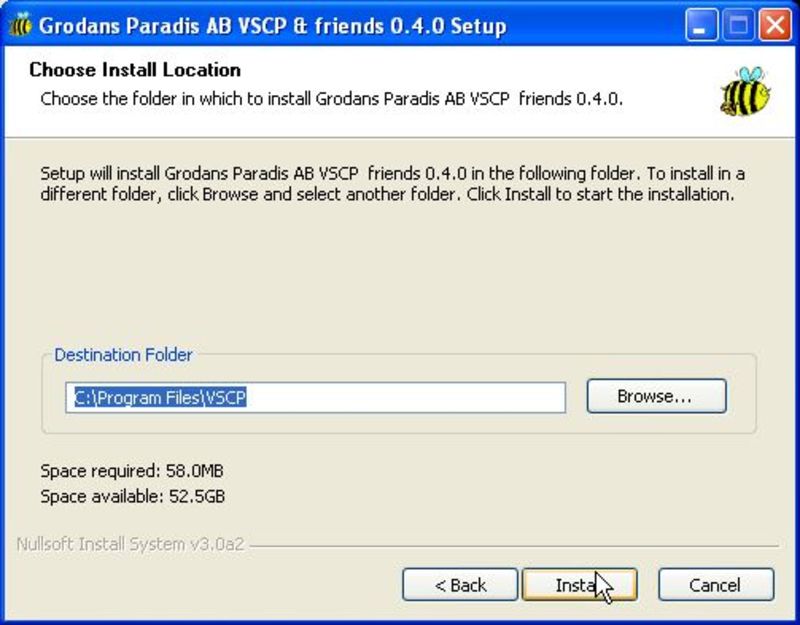This screenshot has width=800, height=625.
Task: Click the Nullsoft Install System v3.0a2 text
Action: pos(130,545)
